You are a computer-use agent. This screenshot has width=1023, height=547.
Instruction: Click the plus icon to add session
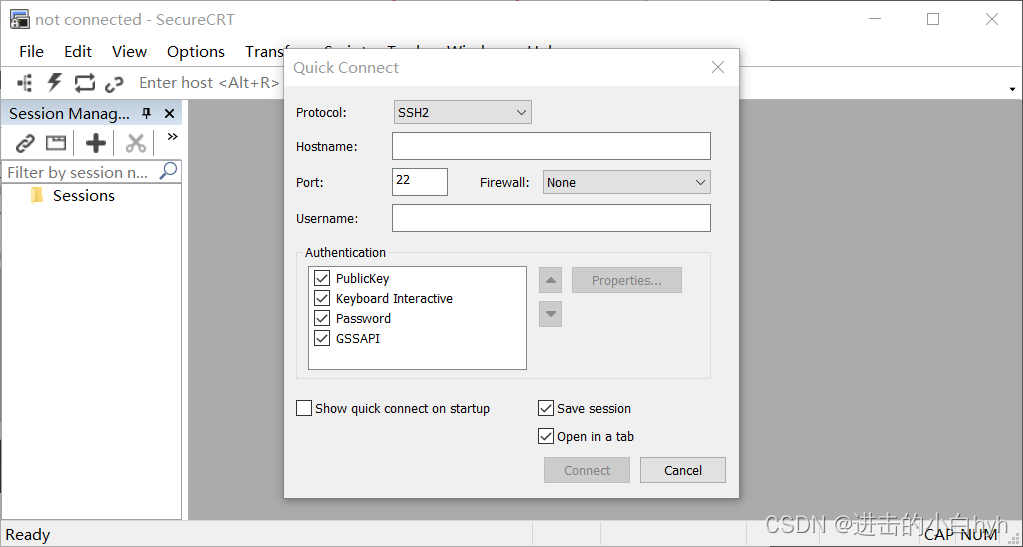96,143
